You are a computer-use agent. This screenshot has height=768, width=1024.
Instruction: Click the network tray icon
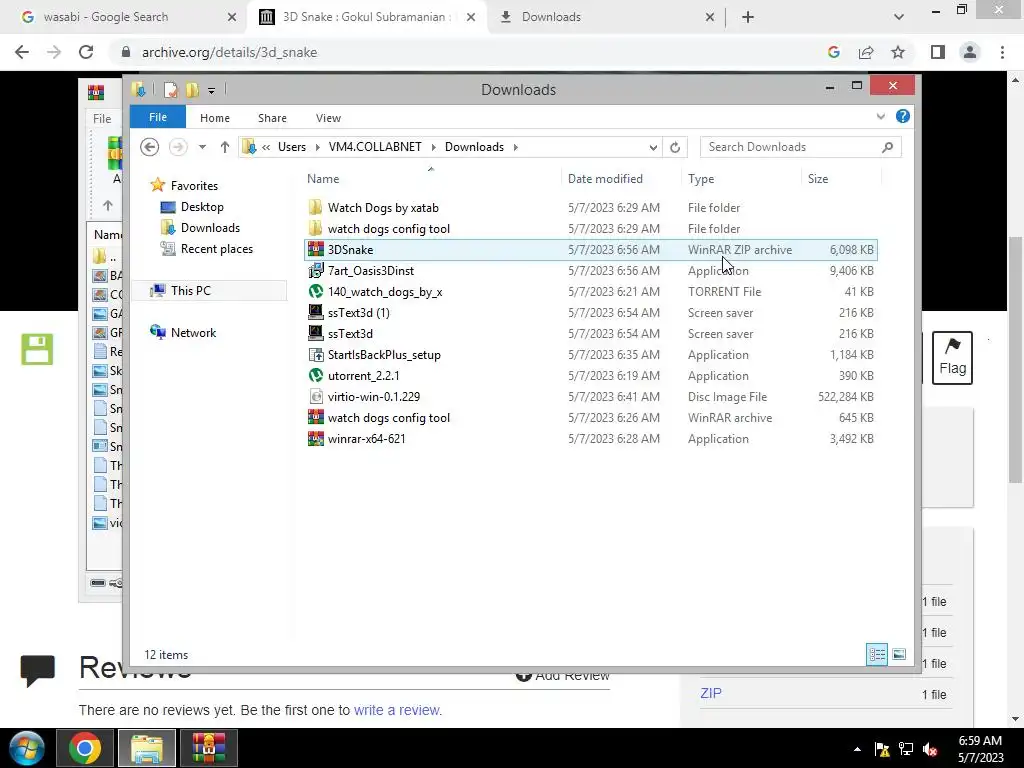click(906, 749)
